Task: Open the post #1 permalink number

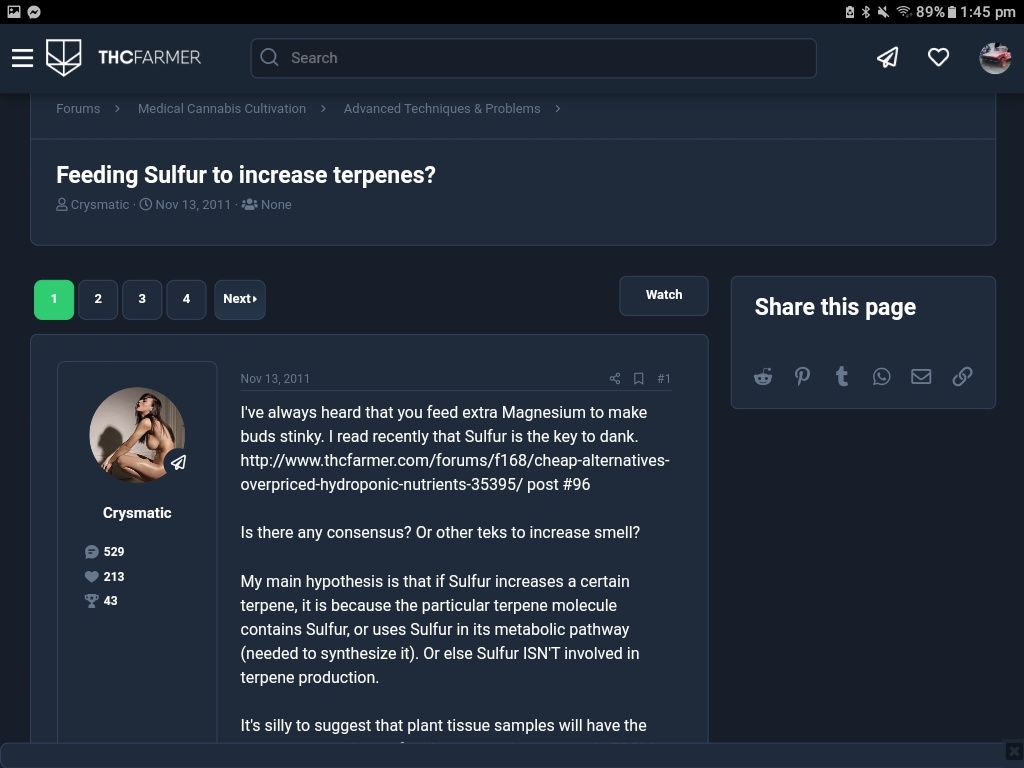Action: 664,379
